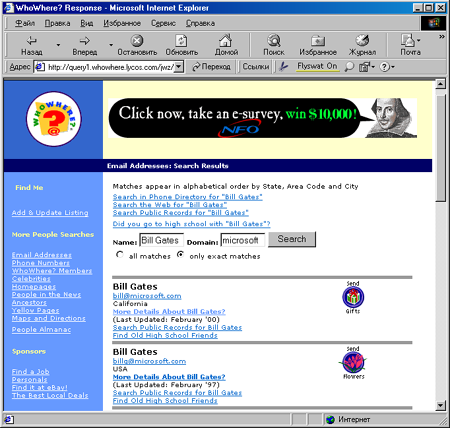The width and height of the screenshot is (450, 428).
Task: Click the Domain input field
Action: pos(243,240)
